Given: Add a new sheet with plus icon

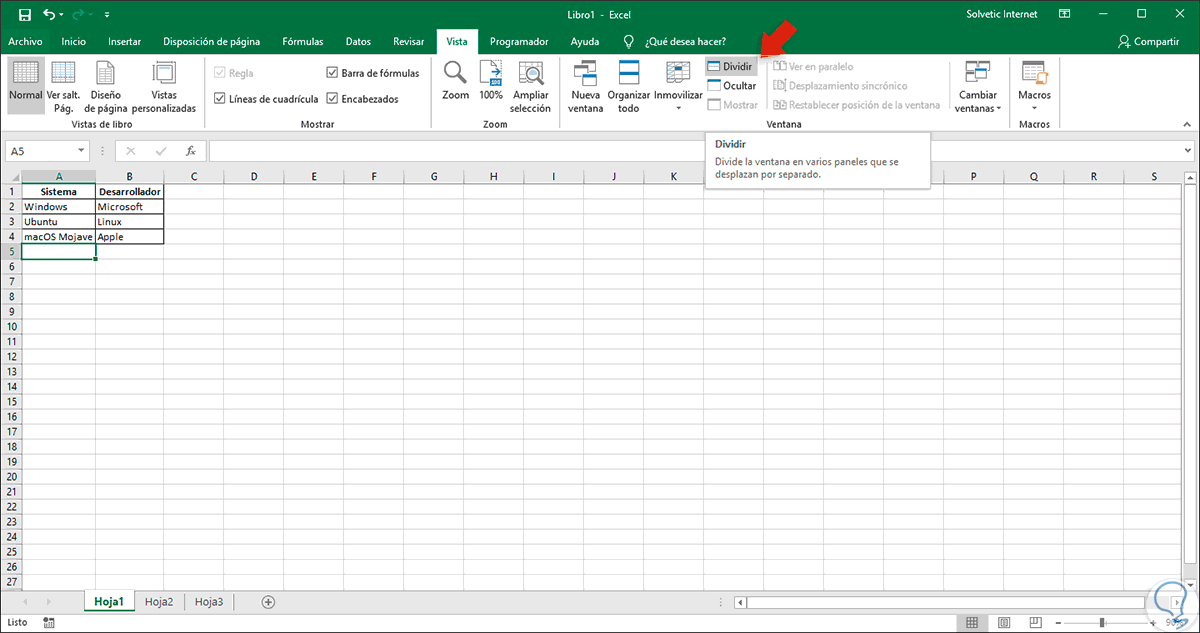Looking at the screenshot, I should click(267, 602).
